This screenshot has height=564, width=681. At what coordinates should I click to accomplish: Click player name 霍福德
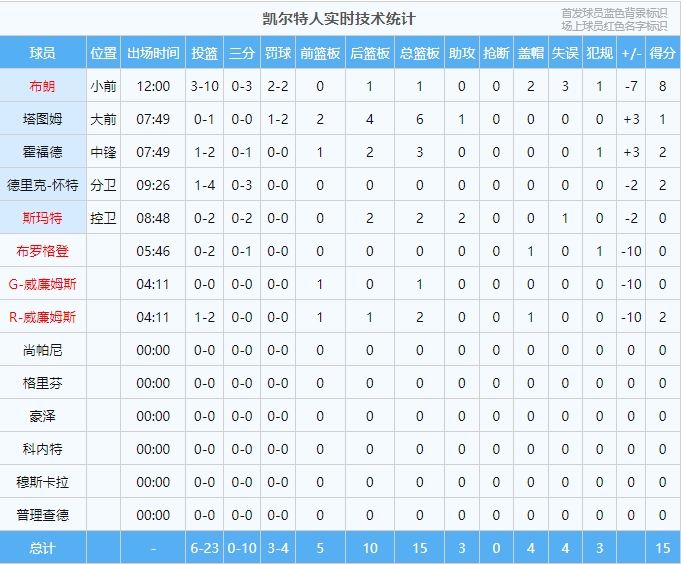[x=43, y=152]
